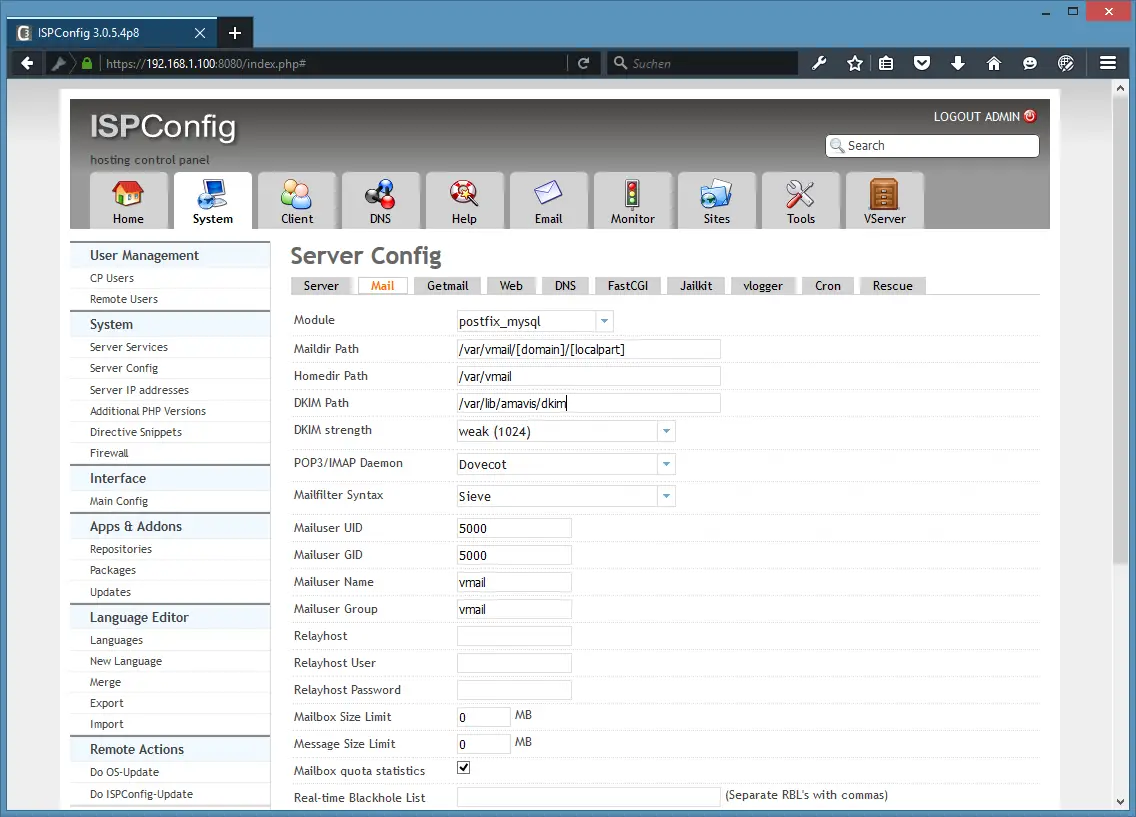Open Main Config sidebar link
The width and height of the screenshot is (1136, 817).
pos(119,501)
